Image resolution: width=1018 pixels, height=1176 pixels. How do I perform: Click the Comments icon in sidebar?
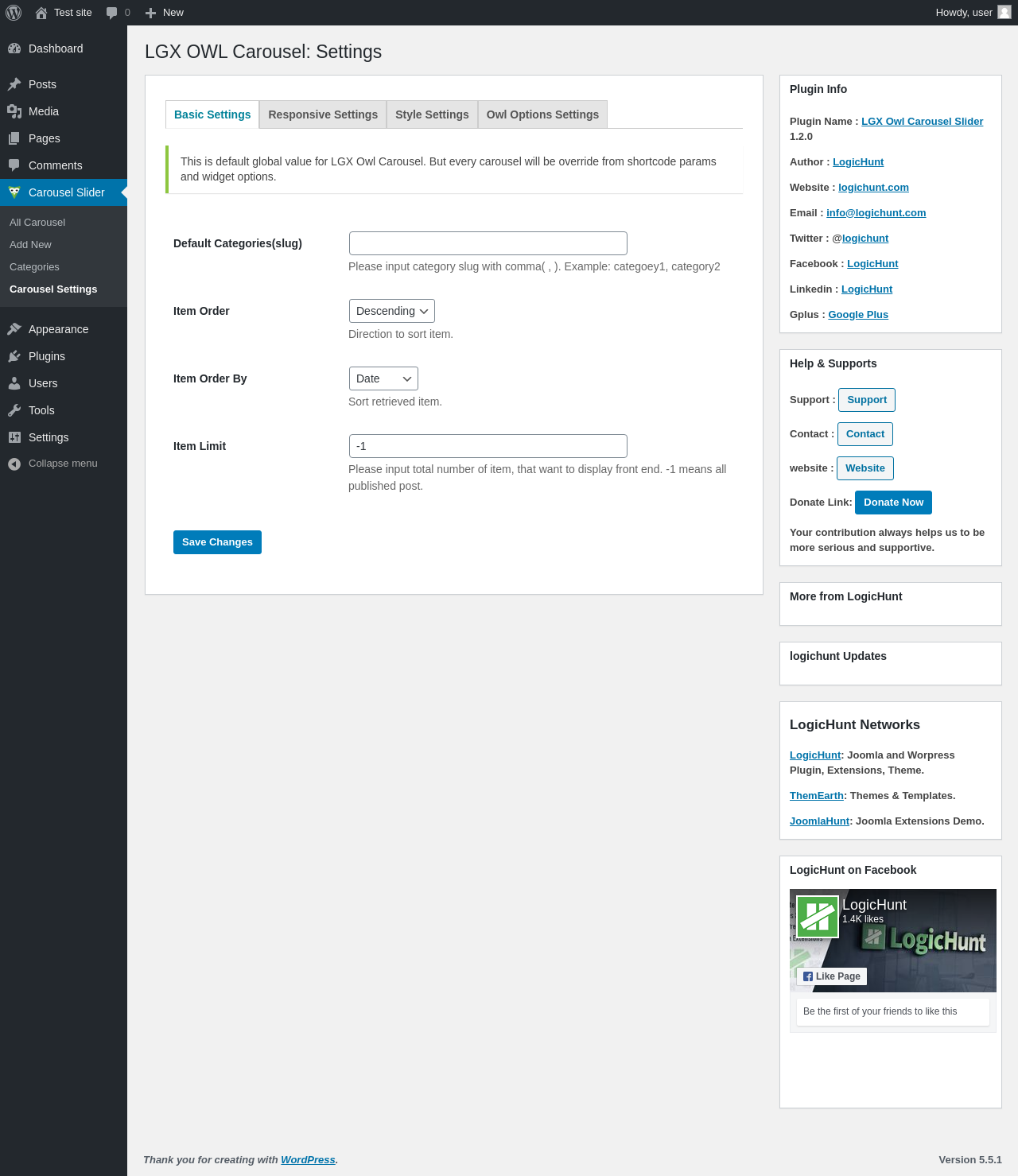tap(14, 165)
